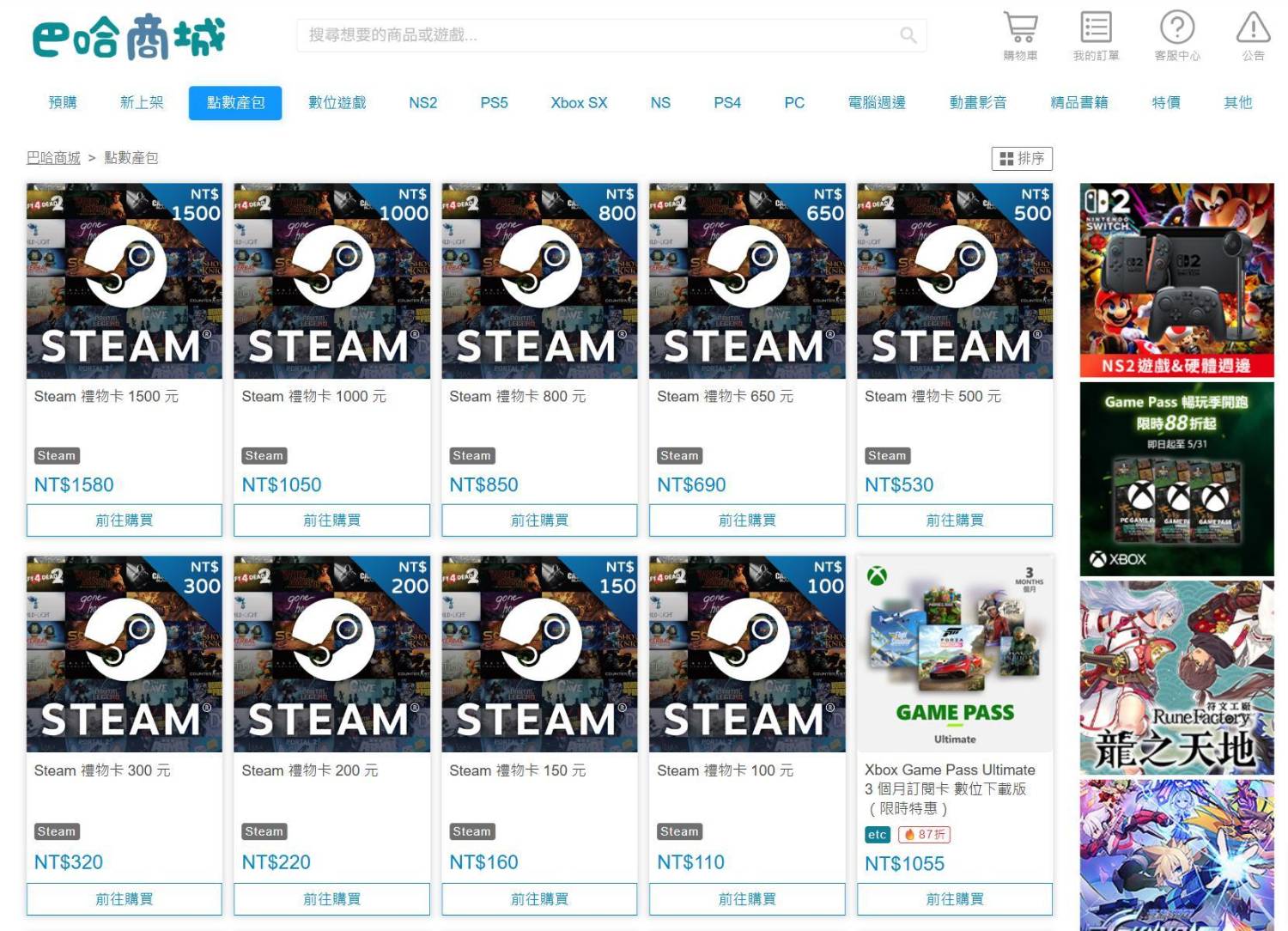Open the Steam NT$800 card thumbnail

pos(540,281)
